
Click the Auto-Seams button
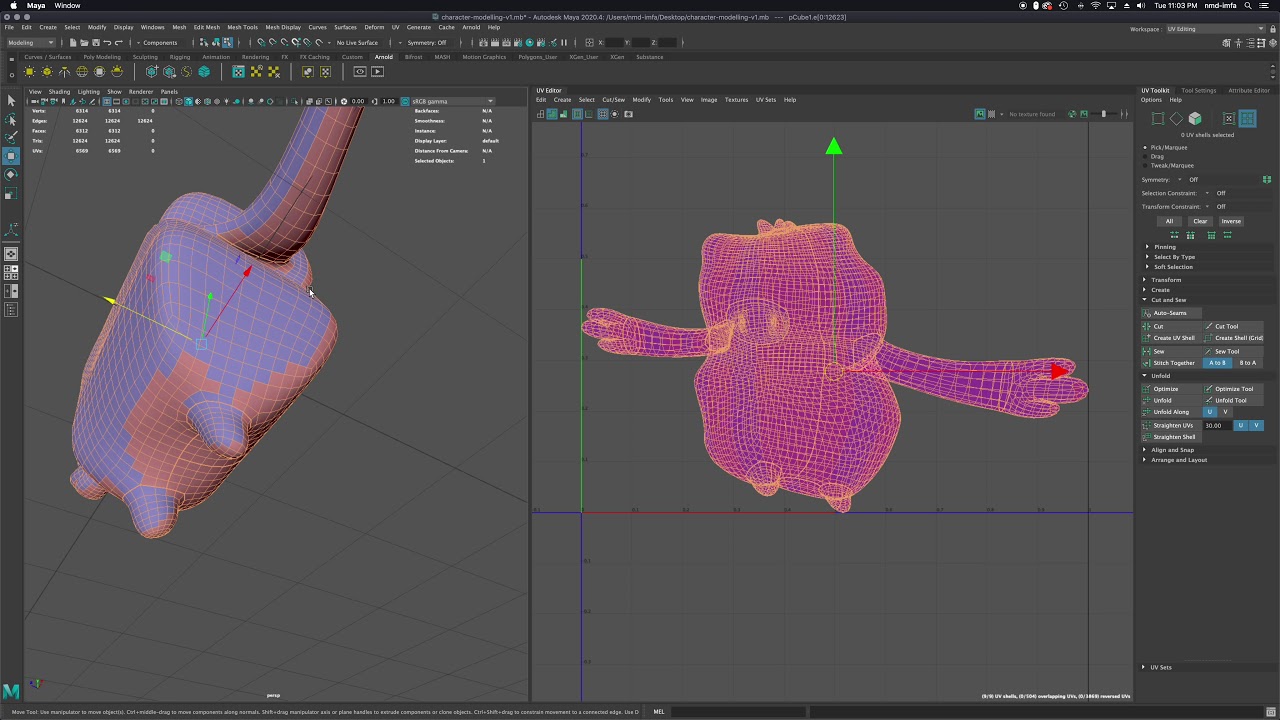click(x=1170, y=313)
